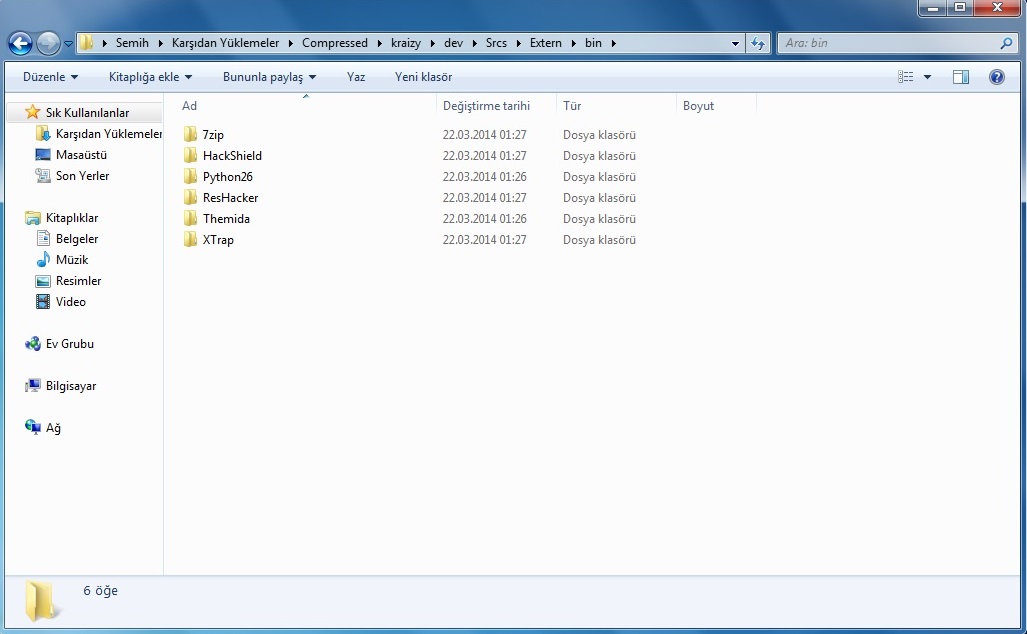Viewport: 1027px width, 634px height.
Task: Click the Themida folder name
Action: [x=226, y=219]
